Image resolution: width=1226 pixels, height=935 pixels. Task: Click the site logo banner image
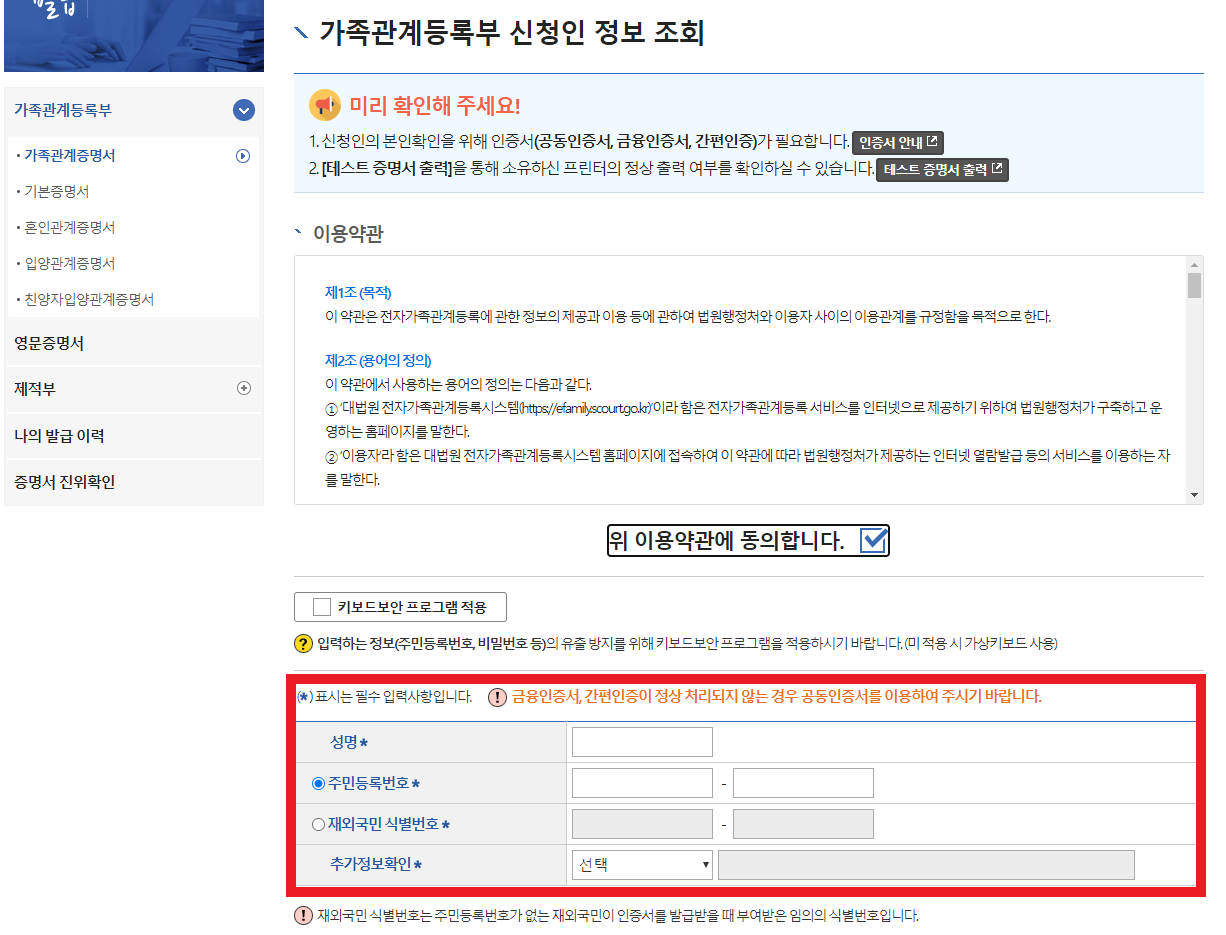[134, 36]
